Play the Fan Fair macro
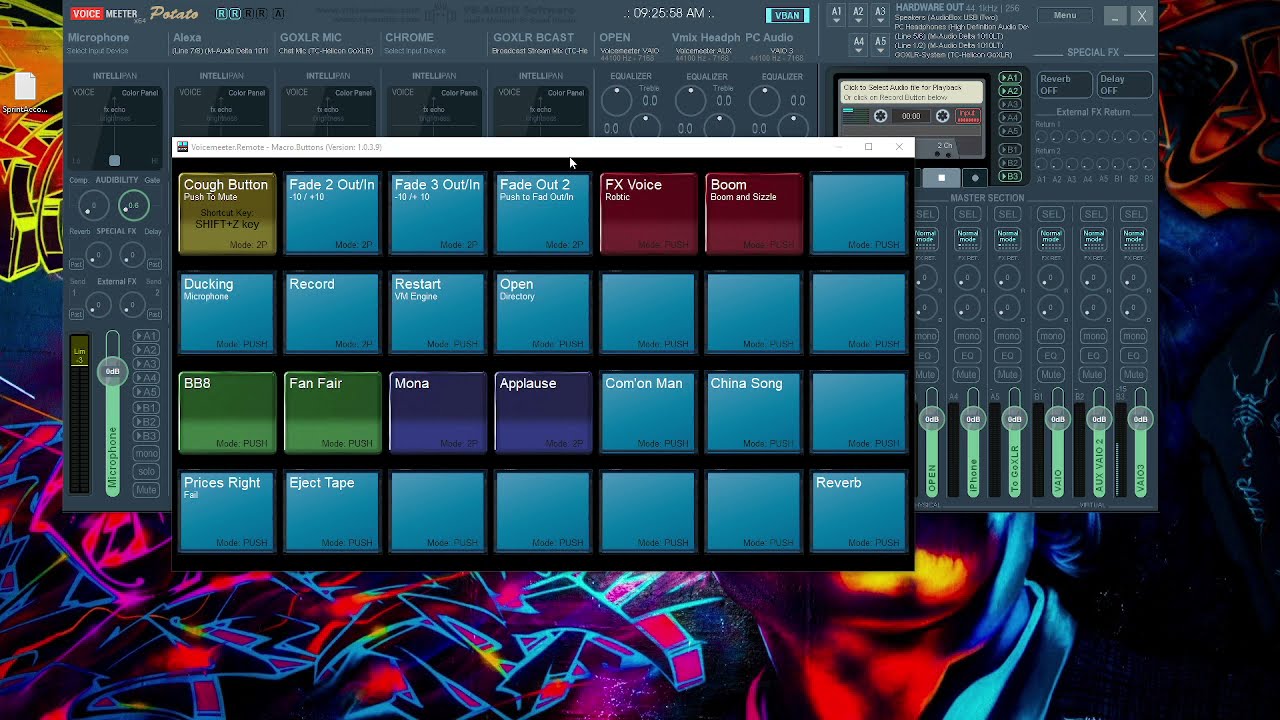 [332, 412]
